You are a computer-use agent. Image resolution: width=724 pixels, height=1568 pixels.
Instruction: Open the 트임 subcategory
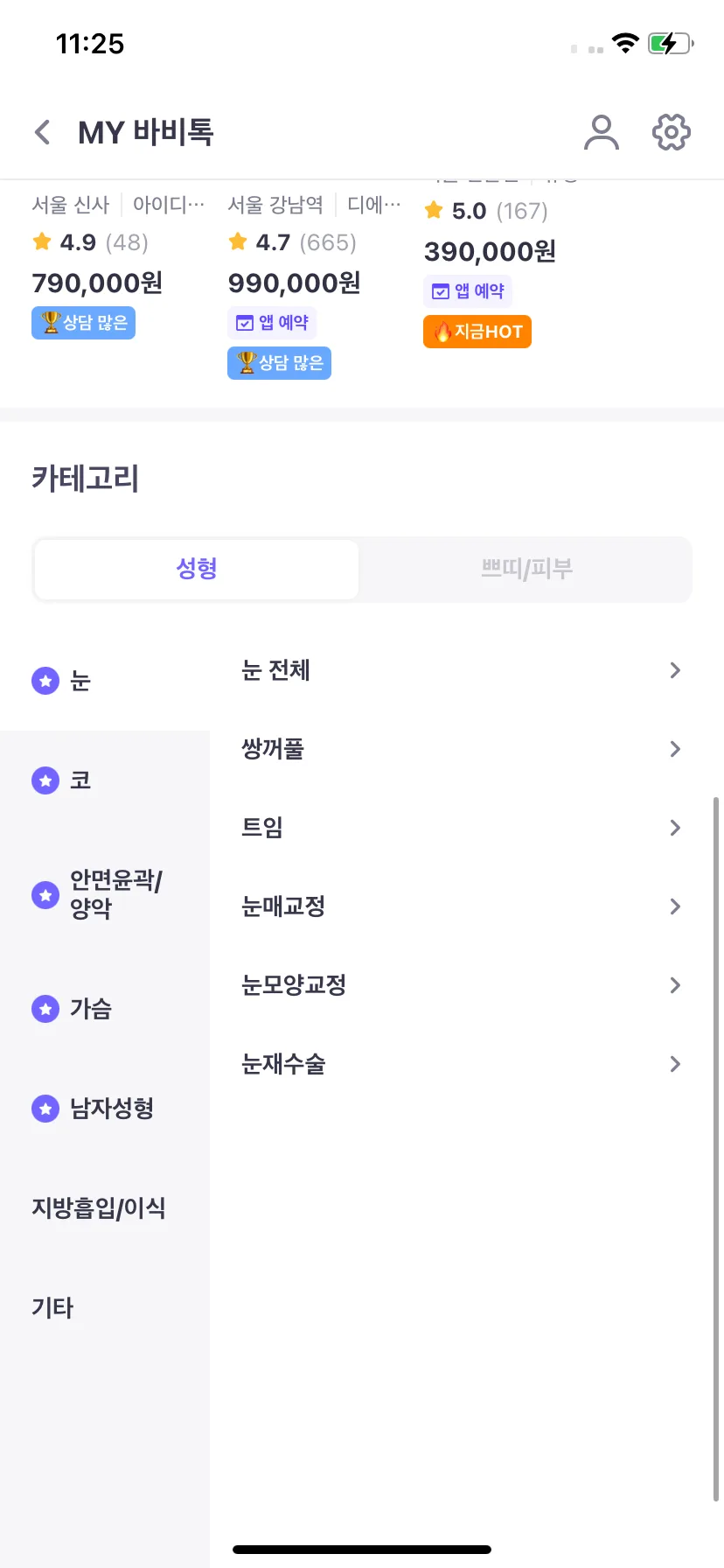[462, 828]
